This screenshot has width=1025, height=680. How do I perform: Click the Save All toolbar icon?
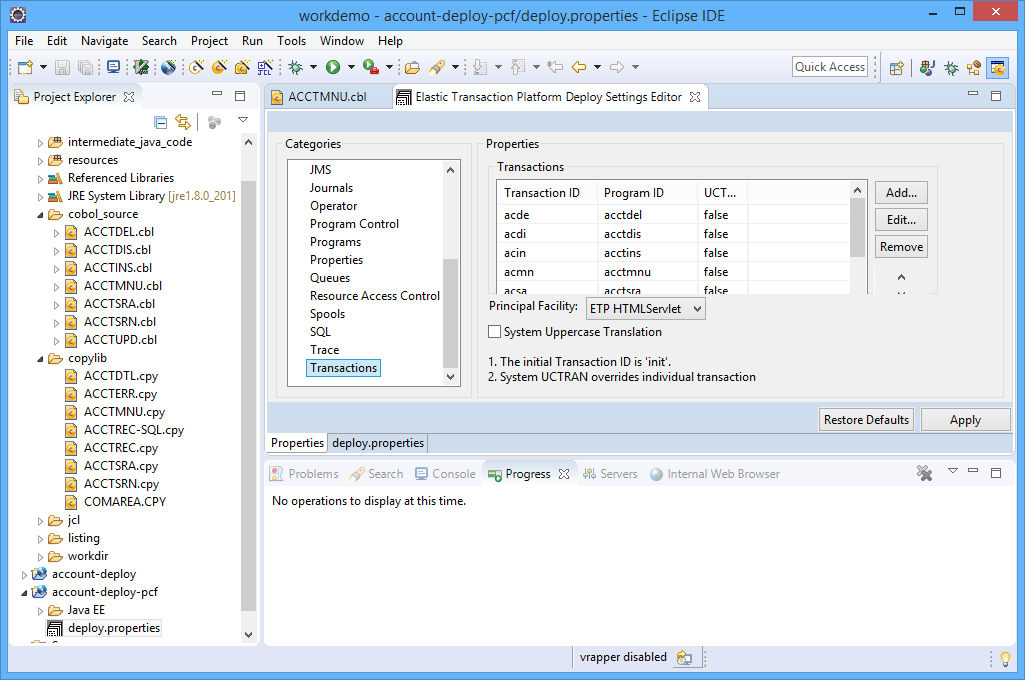(85, 67)
